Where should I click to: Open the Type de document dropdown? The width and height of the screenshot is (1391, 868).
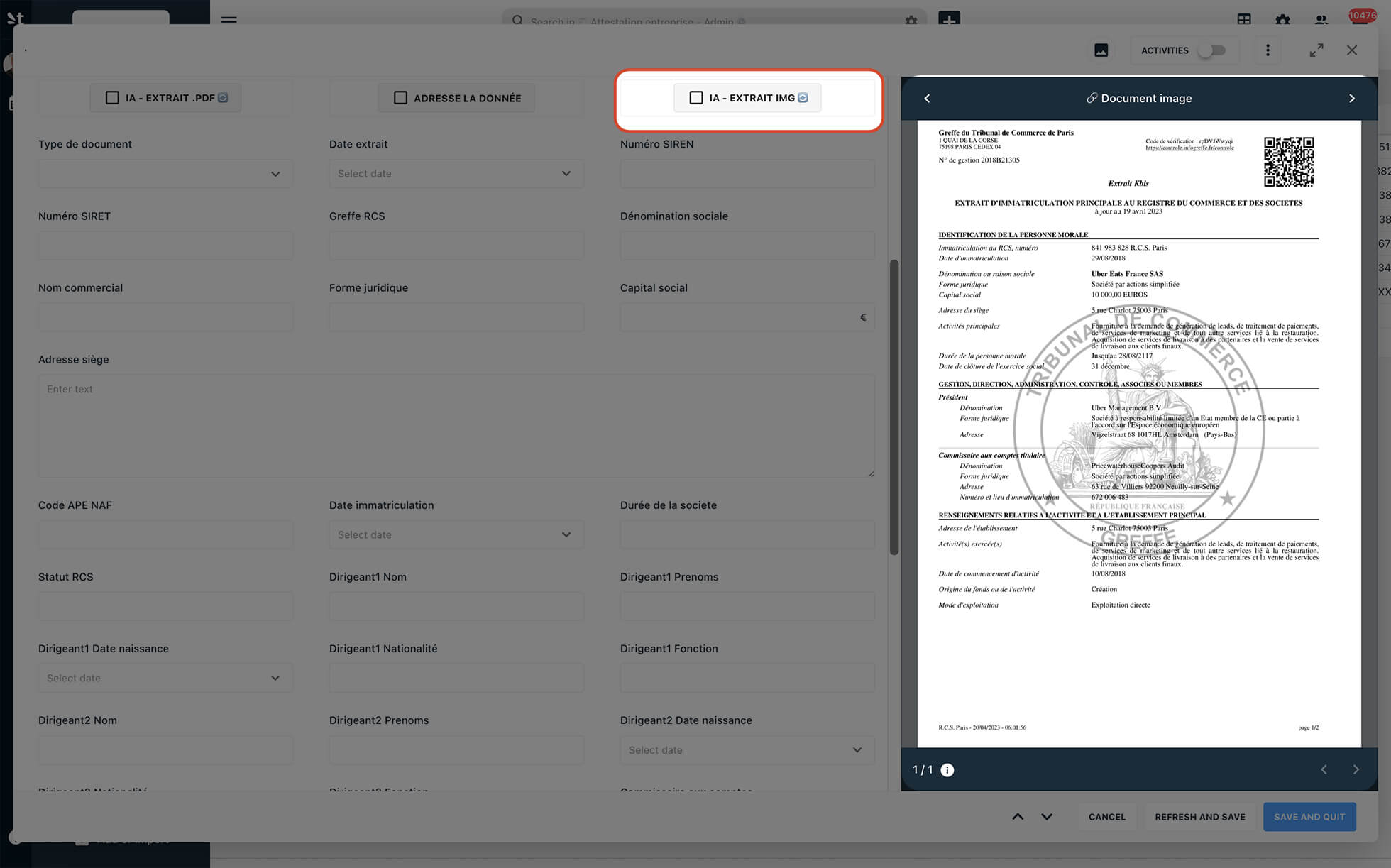point(165,174)
